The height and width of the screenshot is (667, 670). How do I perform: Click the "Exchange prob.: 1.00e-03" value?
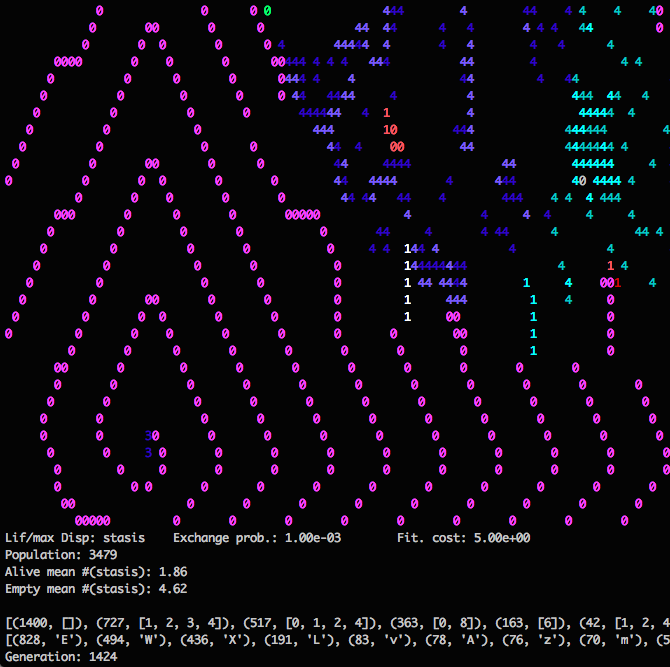(257, 538)
